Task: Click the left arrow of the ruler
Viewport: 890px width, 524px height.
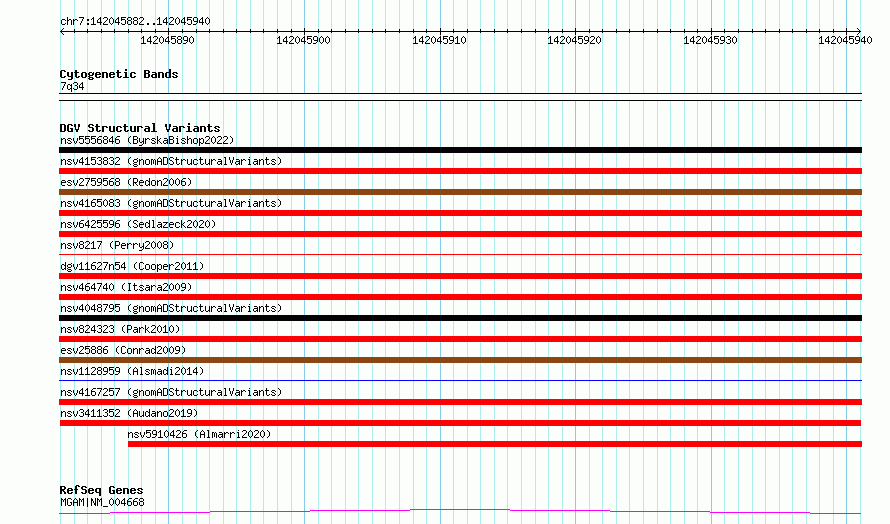Action: [x=62, y=31]
